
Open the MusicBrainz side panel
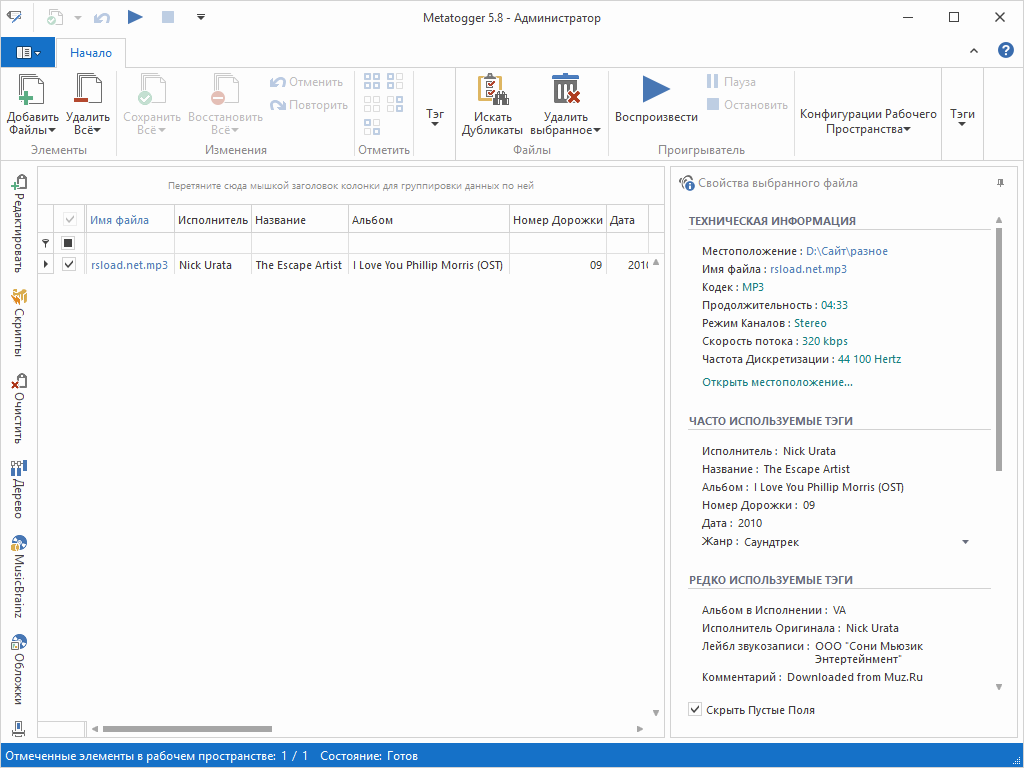[19, 577]
